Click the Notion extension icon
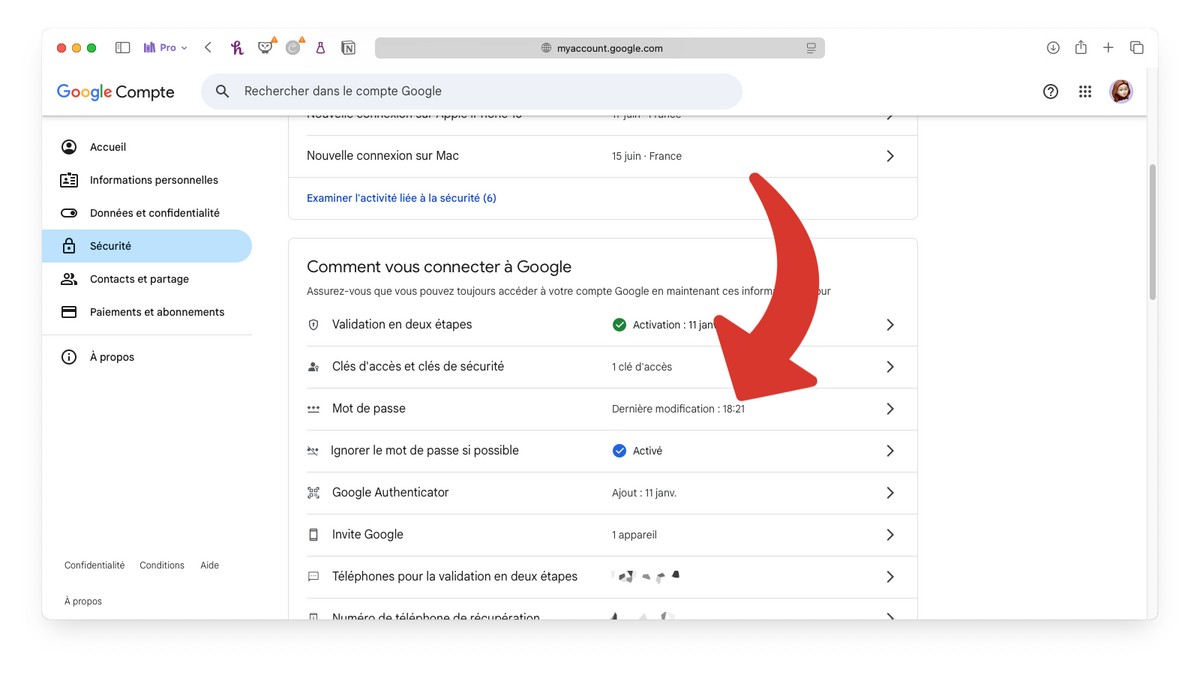The width and height of the screenshot is (1200, 675). point(348,48)
